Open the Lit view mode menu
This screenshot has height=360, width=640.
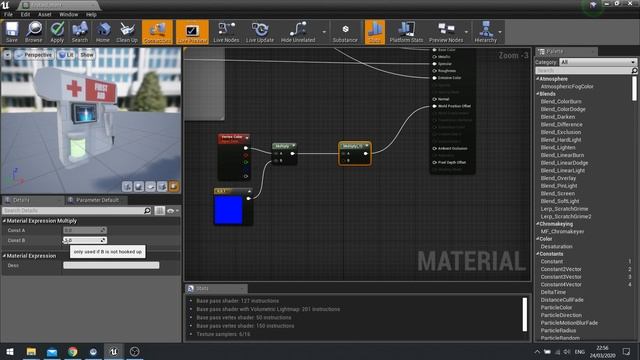(x=66, y=55)
